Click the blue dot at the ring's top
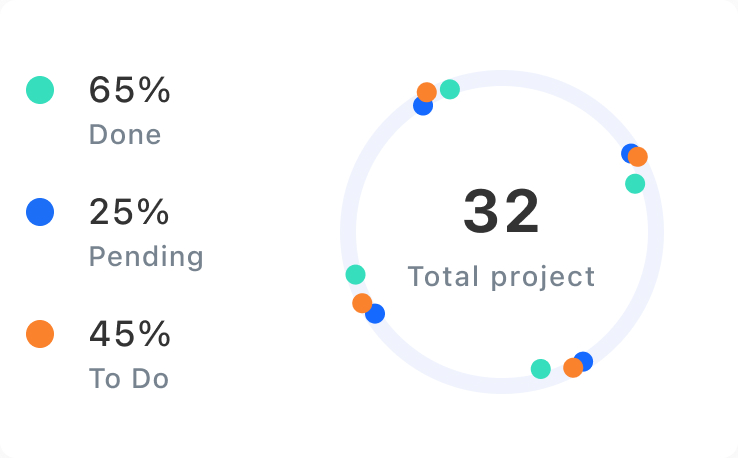The height and width of the screenshot is (458, 738). coord(421,107)
